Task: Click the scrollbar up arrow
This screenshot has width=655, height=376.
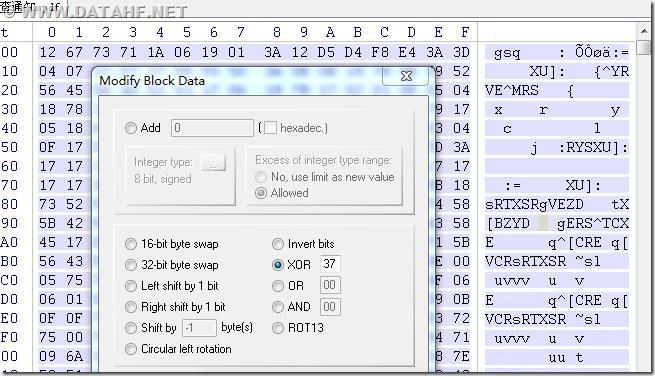Action: tap(645, 31)
